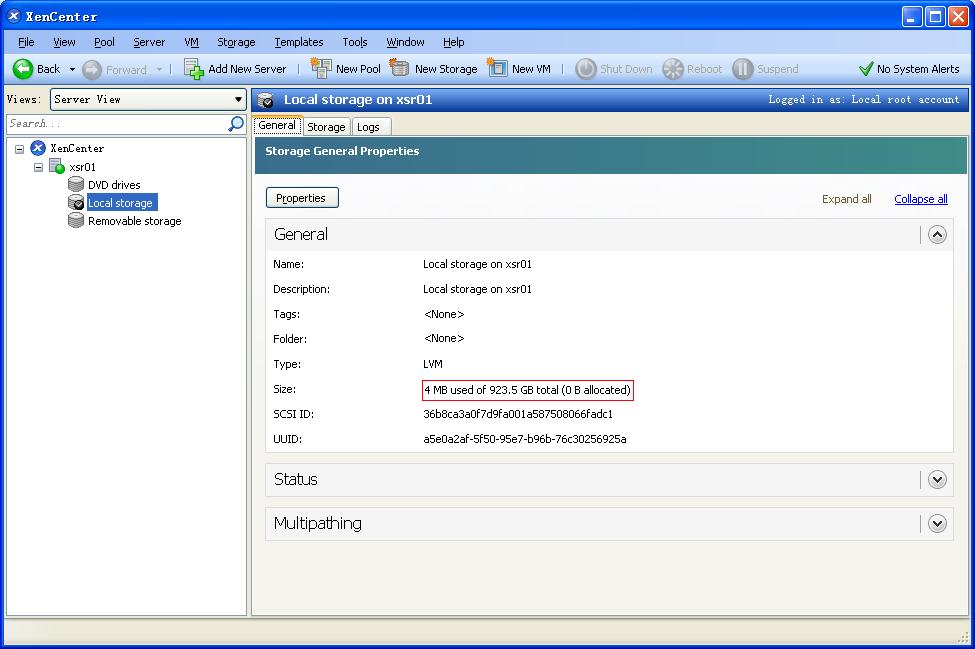Click the Tags value <None>
975x649 pixels.
coord(444,314)
